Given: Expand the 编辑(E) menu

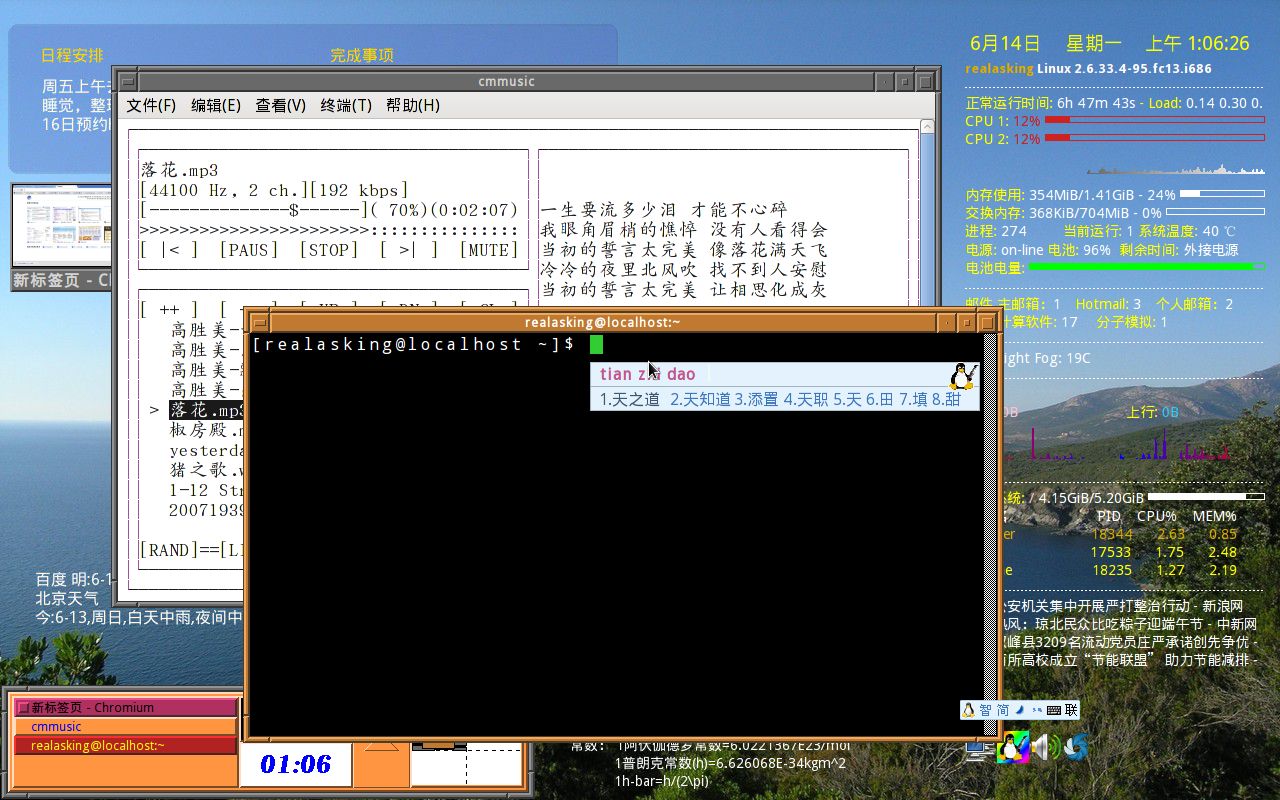Looking at the screenshot, I should [215, 105].
